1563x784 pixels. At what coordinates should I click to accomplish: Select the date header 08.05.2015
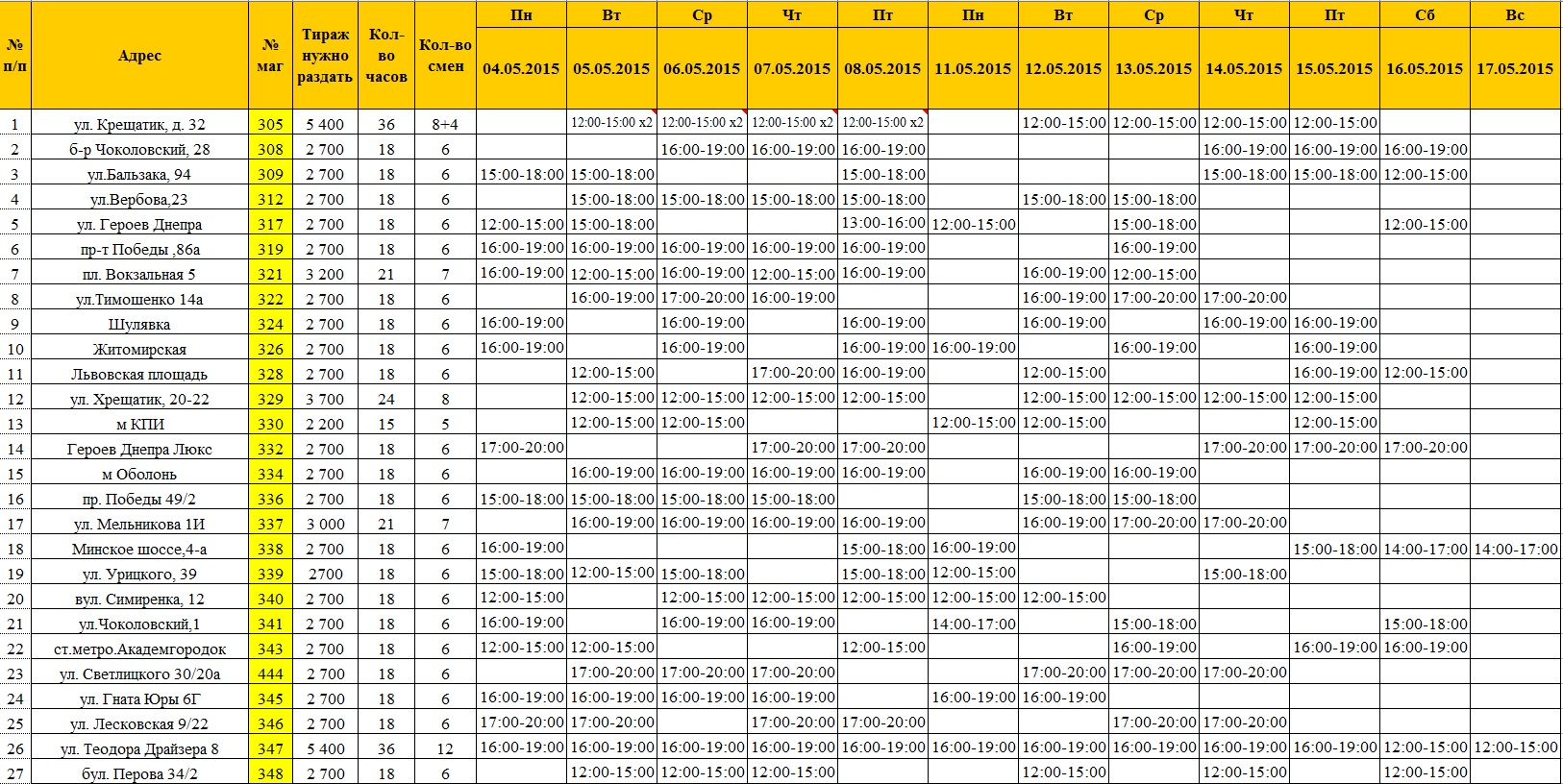882,69
